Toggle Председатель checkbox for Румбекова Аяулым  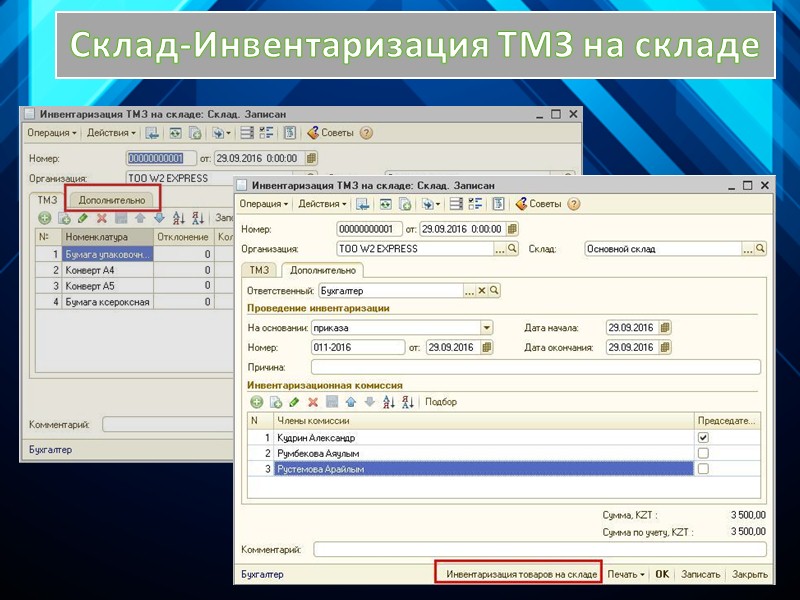(703, 453)
